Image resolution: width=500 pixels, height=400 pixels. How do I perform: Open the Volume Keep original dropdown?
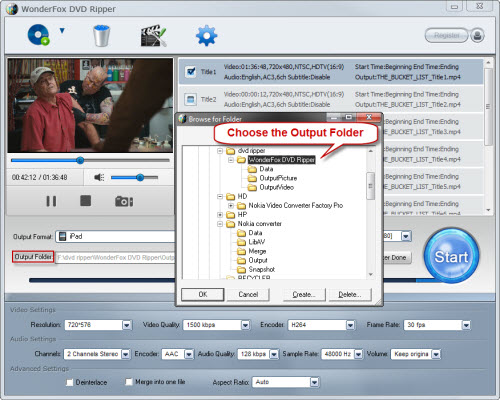(x=436, y=354)
